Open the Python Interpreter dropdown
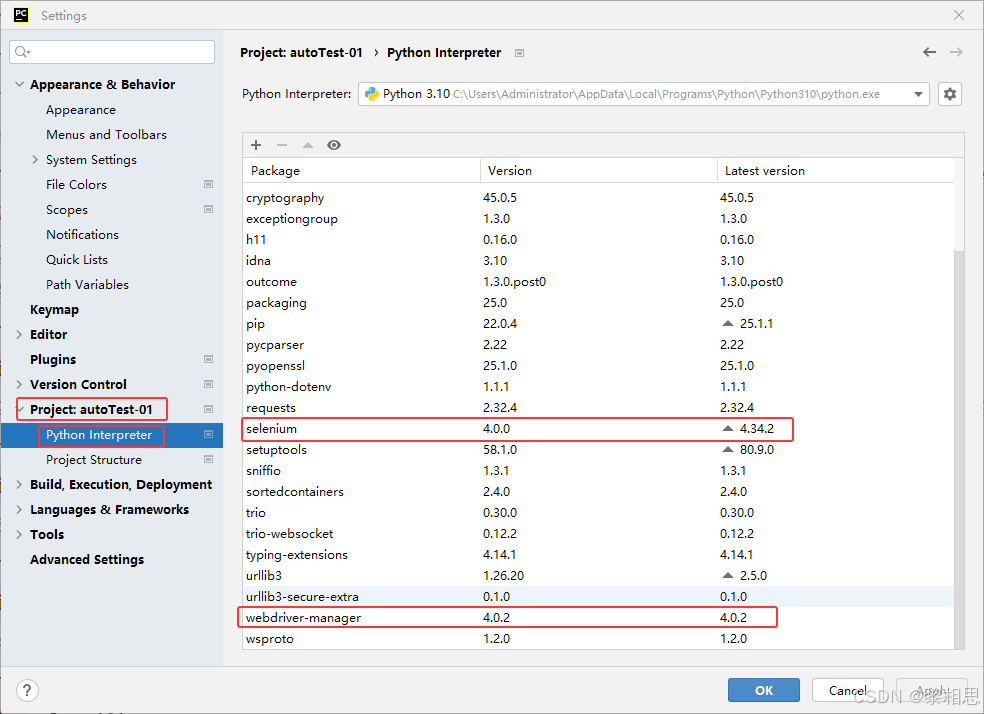The width and height of the screenshot is (984, 714). 644,94
